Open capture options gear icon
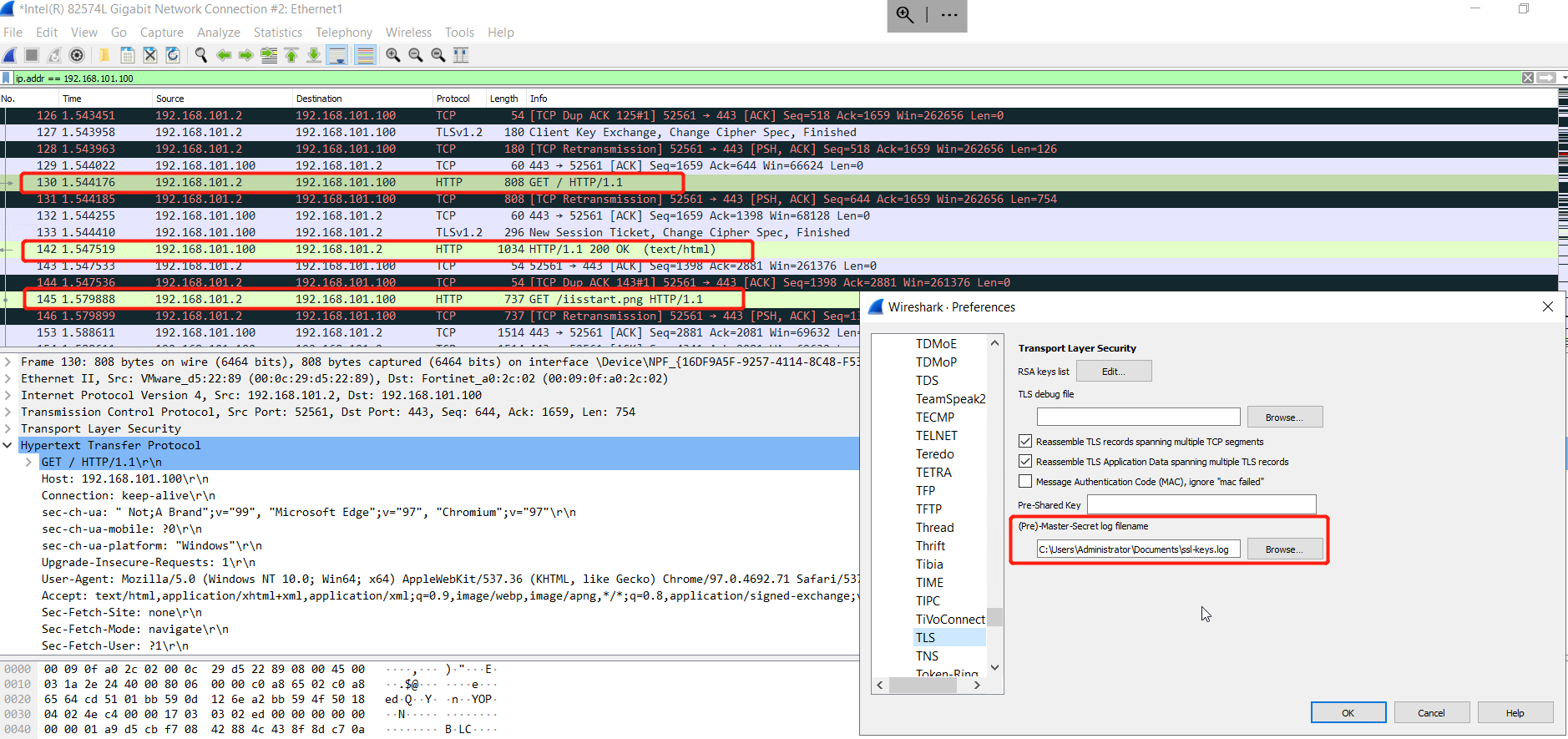The height and width of the screenshot is (739, 1568). 77,55
